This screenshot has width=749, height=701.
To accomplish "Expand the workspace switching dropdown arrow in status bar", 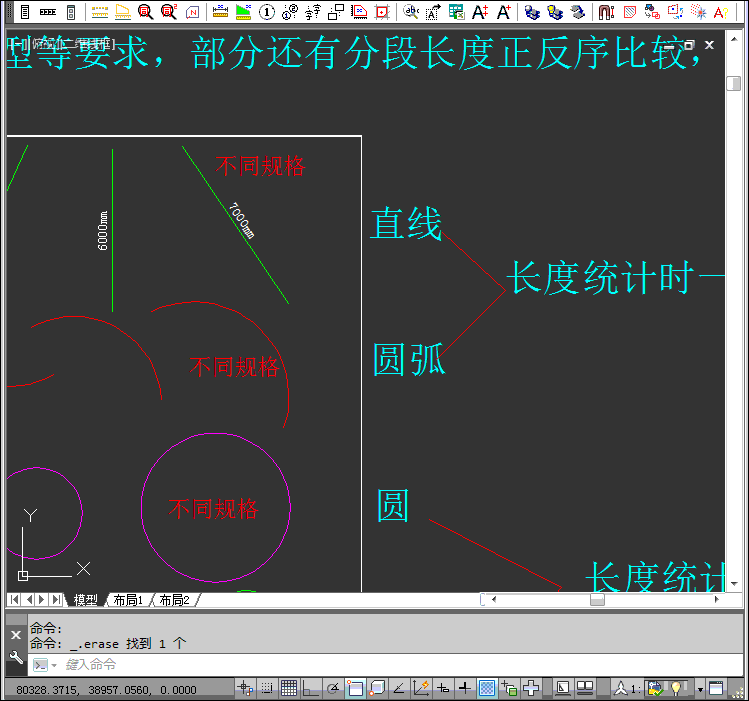I will coord(700,689).
